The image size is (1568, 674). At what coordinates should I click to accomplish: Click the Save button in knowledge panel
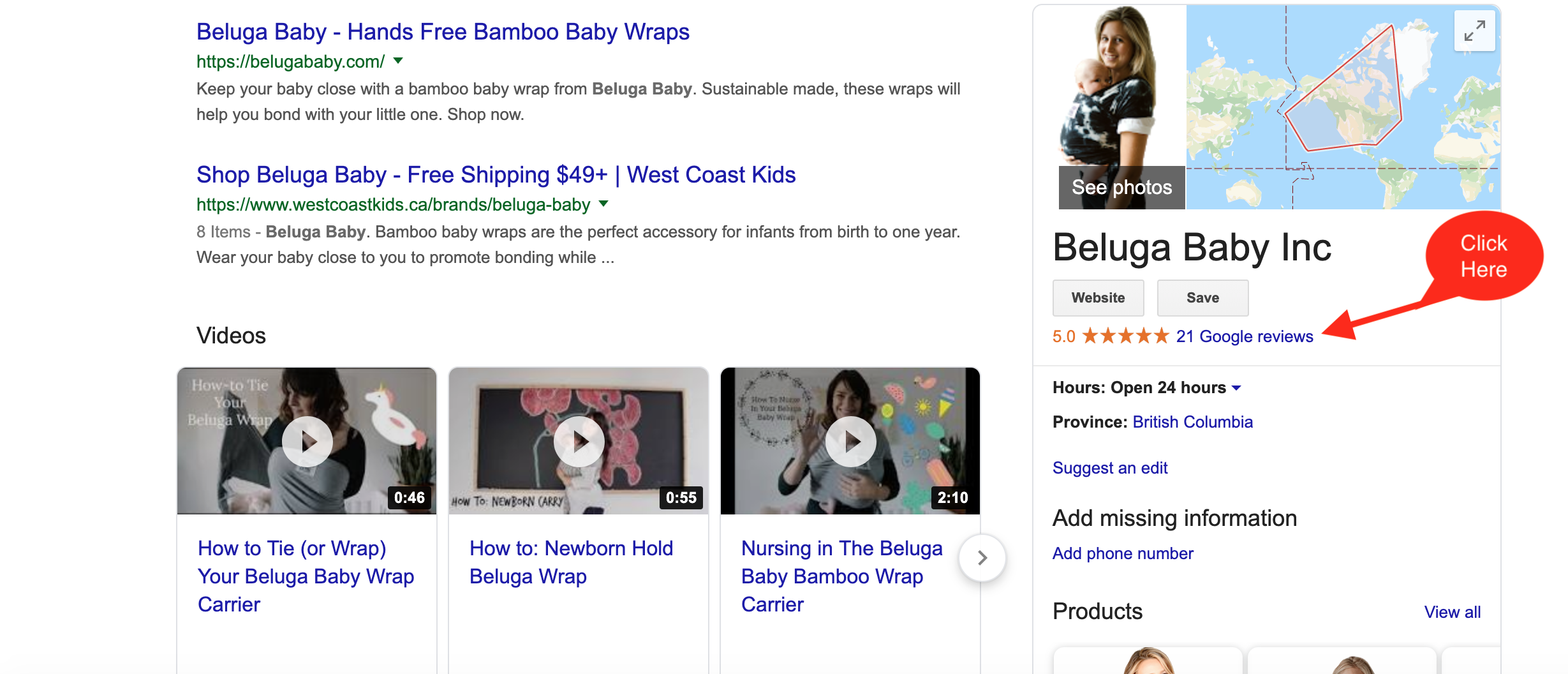pos(1202,298)
